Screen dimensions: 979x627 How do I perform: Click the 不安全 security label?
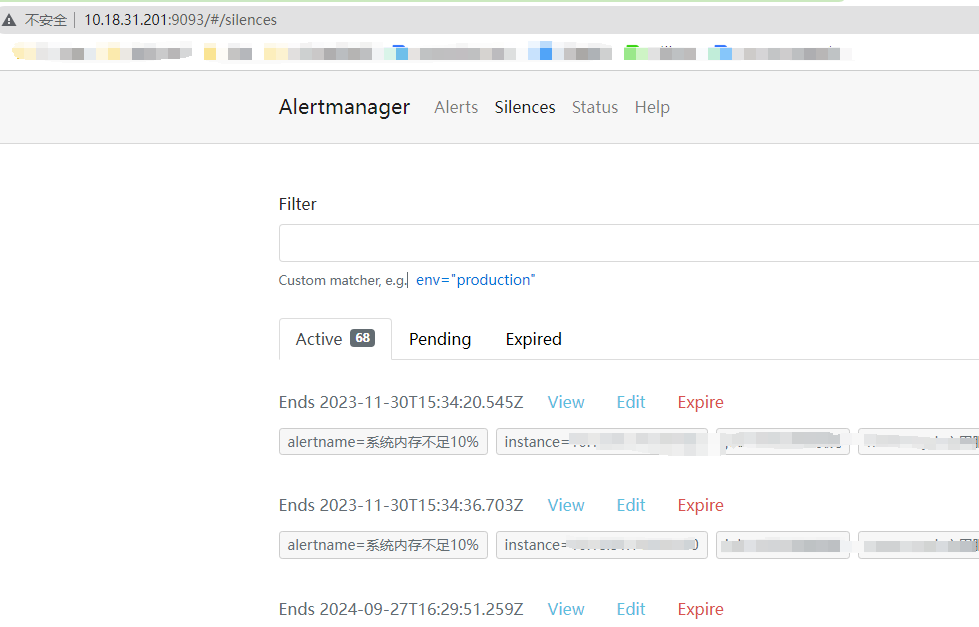pyautogui.click(x=46, y=20)
